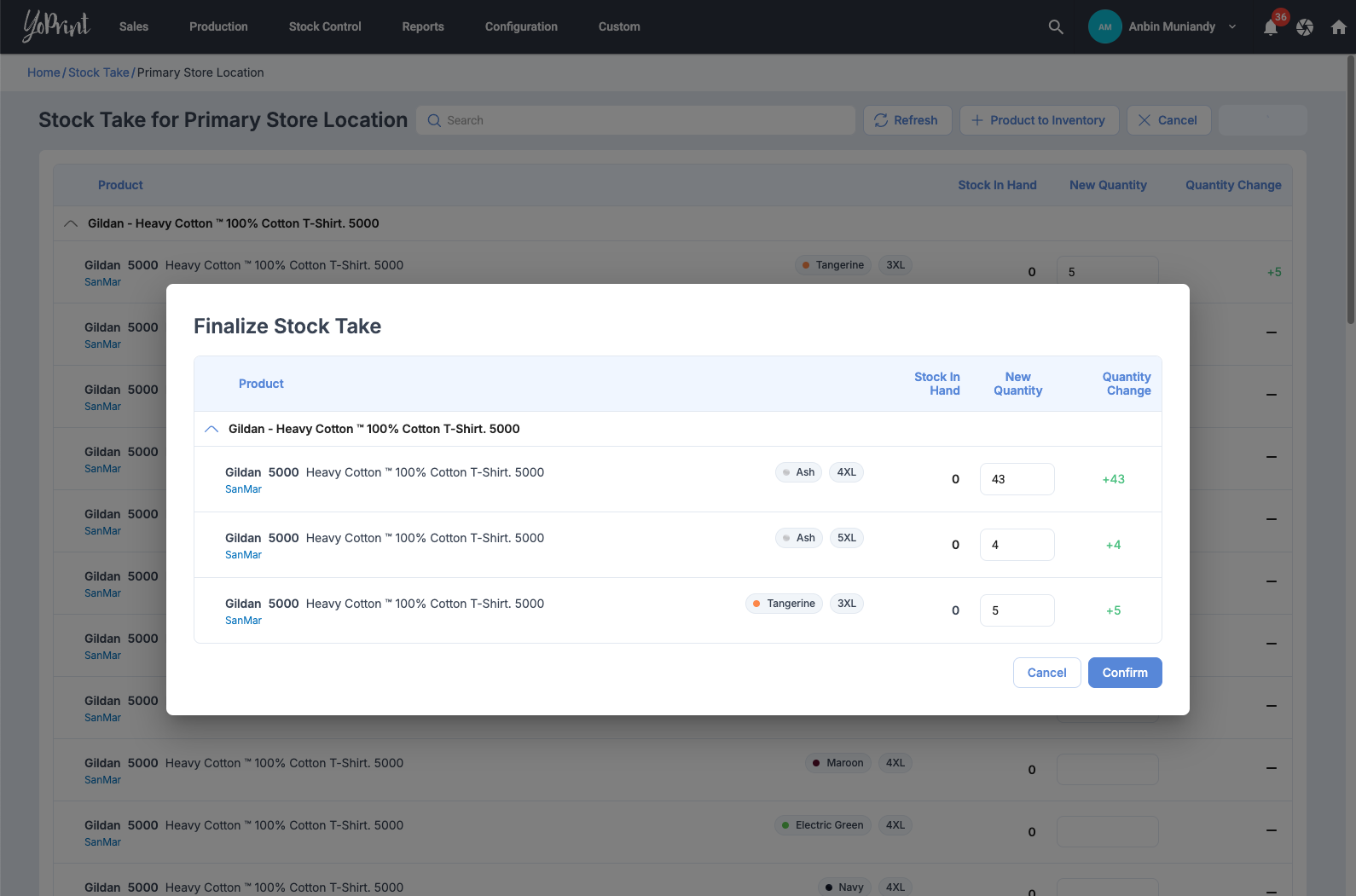Open the search magnifier in top bar

(1055, 27)
